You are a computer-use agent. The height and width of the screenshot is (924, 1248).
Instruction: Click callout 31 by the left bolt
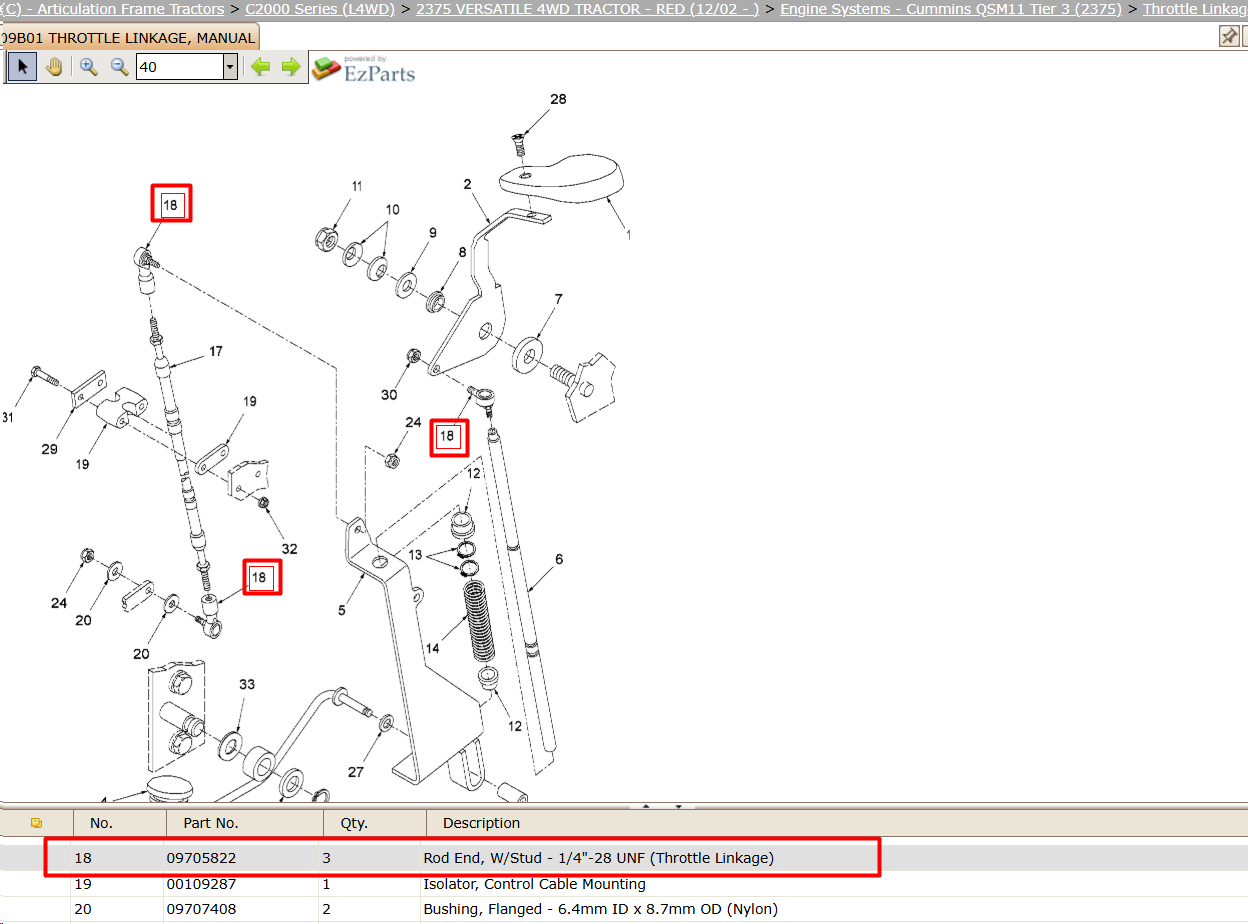[x=7, y=417]
